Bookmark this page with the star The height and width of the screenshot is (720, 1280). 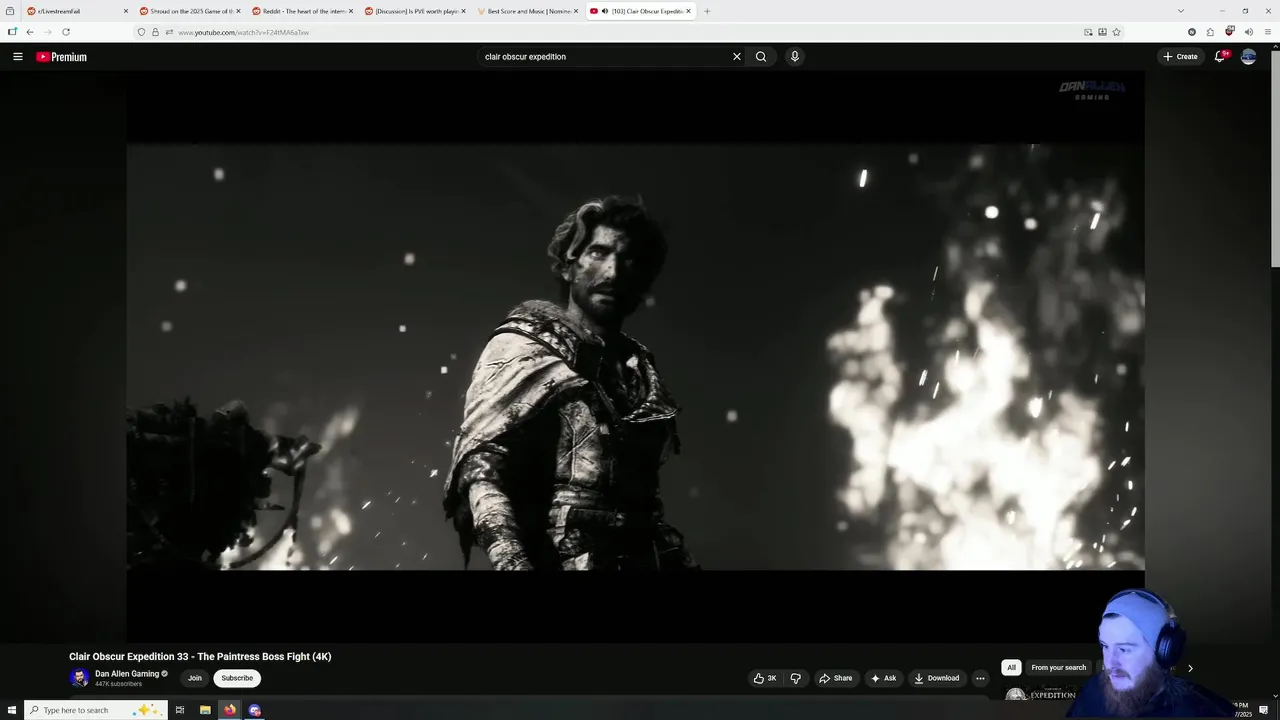point(1116,32)
